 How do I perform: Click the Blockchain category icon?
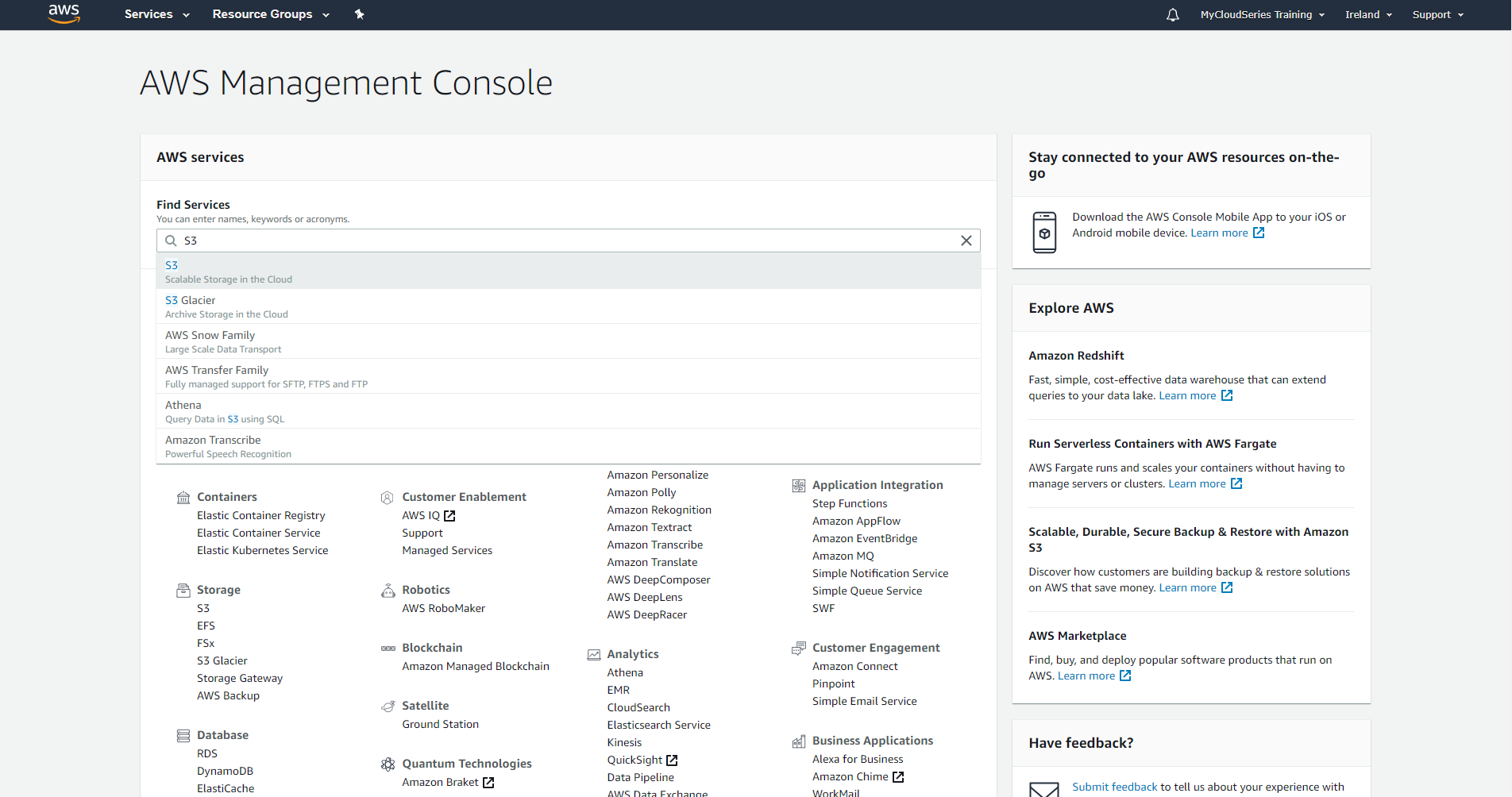pyautogui.click(x=388, y=648)
